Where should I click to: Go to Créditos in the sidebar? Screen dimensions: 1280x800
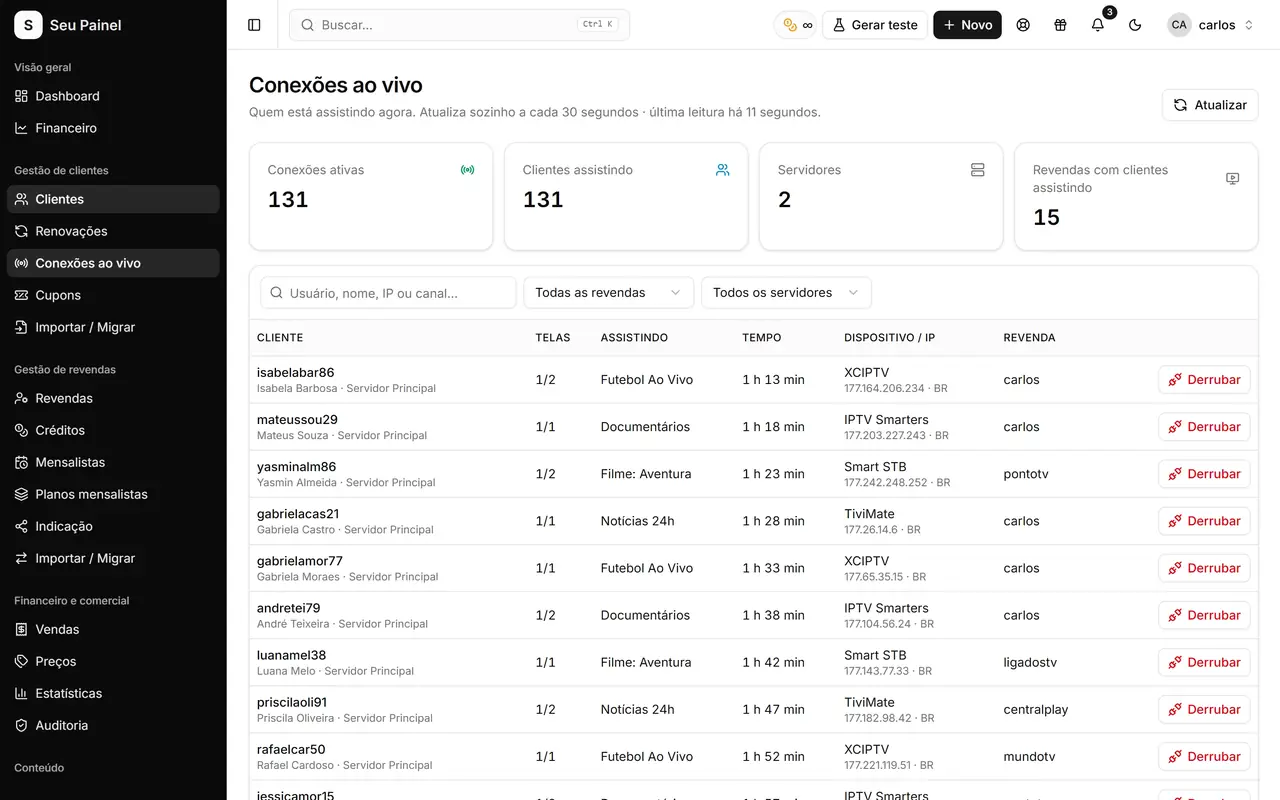tap(113, 430)
